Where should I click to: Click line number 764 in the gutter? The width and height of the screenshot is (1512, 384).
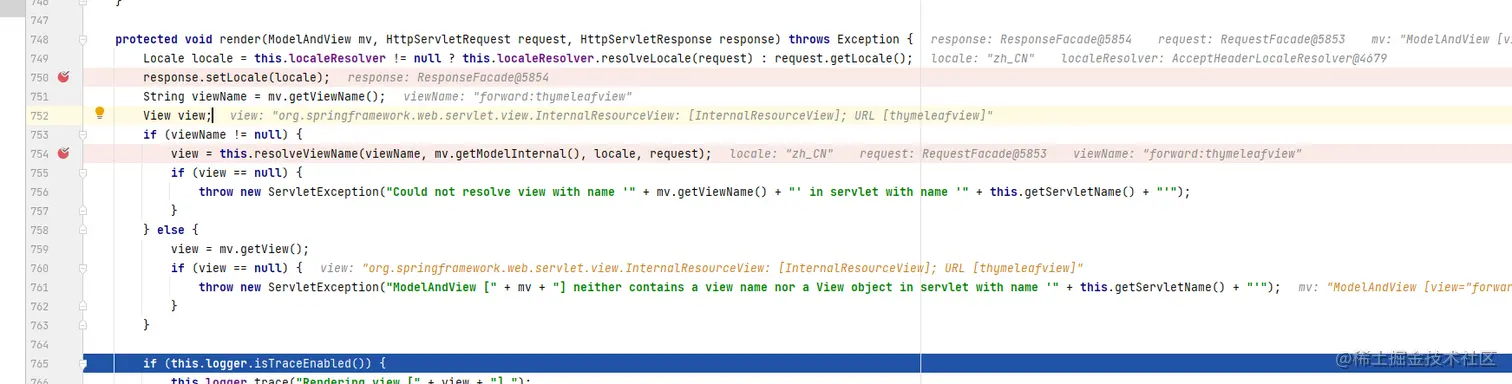(x=39, y=344)
